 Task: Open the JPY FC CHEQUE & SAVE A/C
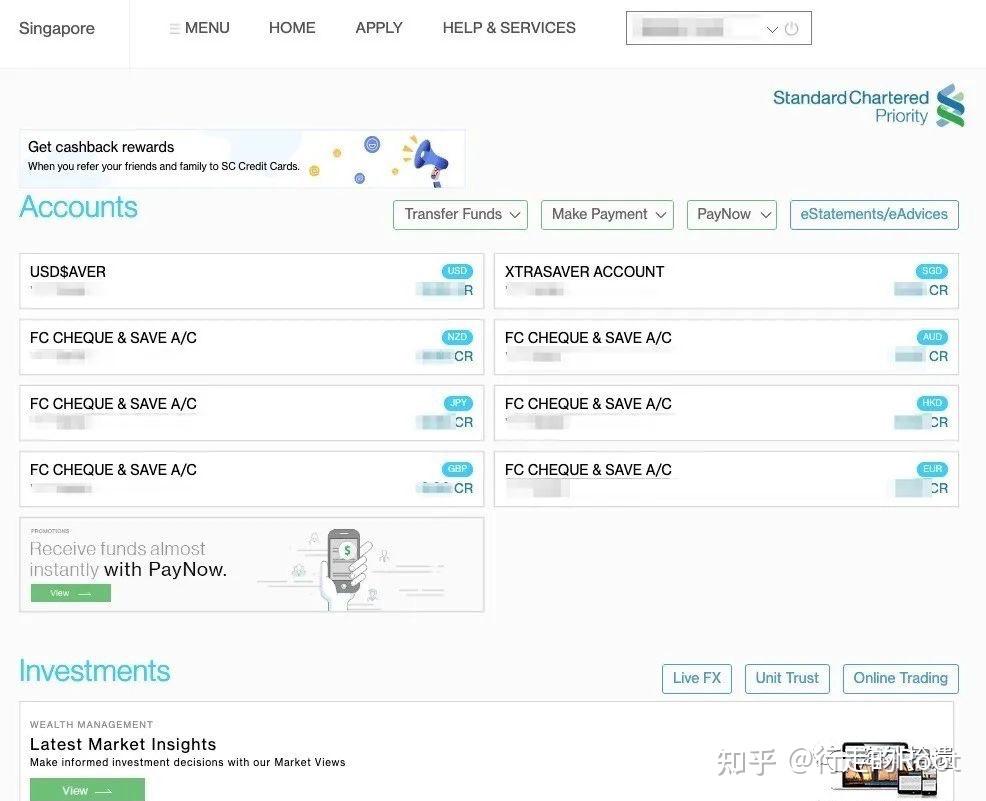click(x=252, y=413)
